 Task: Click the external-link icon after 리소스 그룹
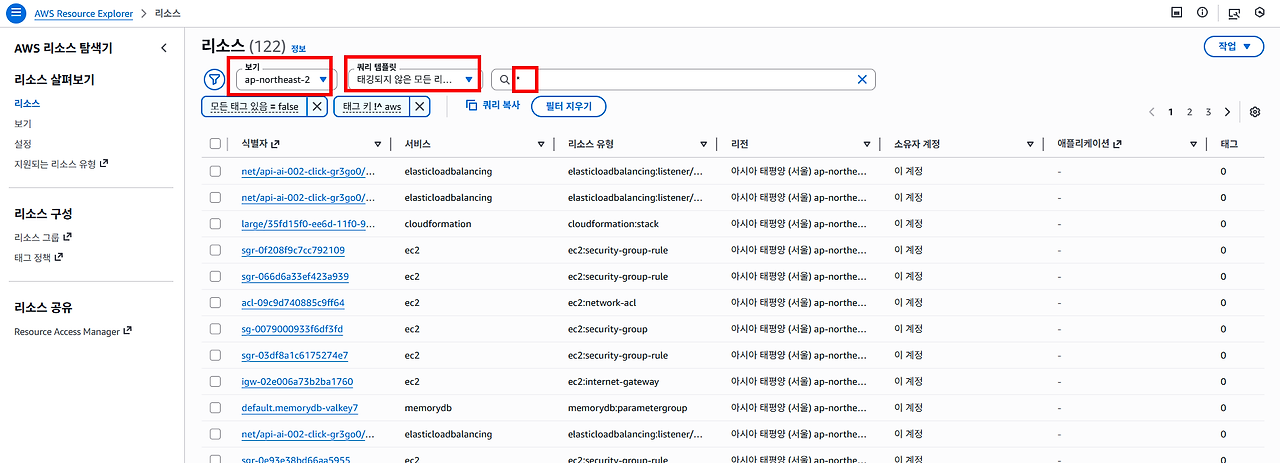coord(67,237)
